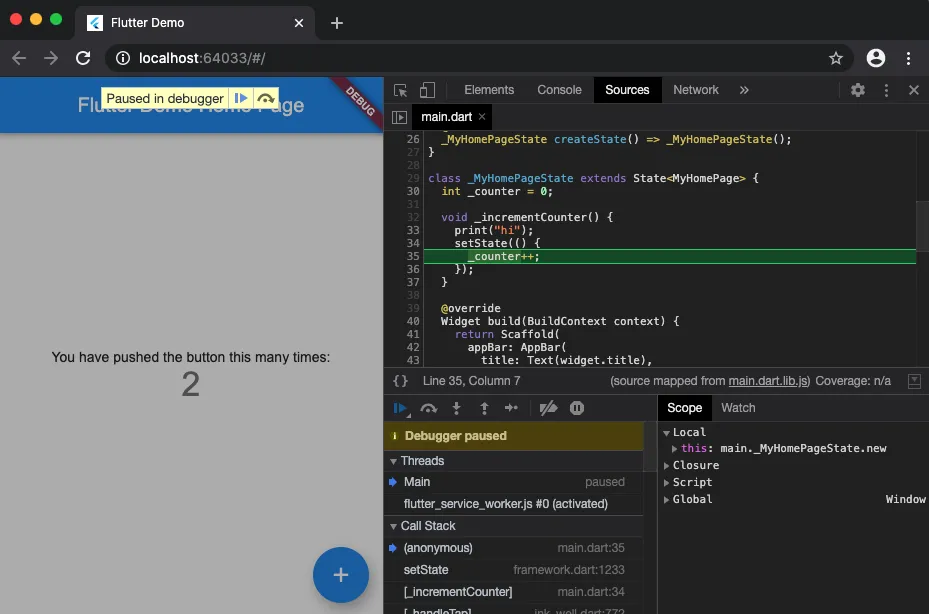Toggle pause on exceptions
This screenshot has height=614, width=929.
[x=575, y=408]
